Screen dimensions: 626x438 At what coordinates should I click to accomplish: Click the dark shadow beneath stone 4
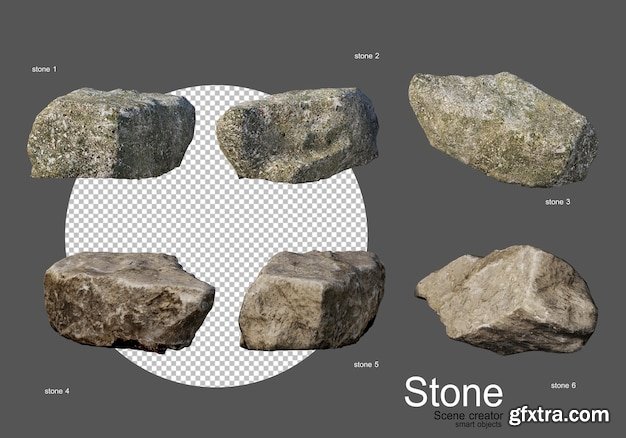150,346
